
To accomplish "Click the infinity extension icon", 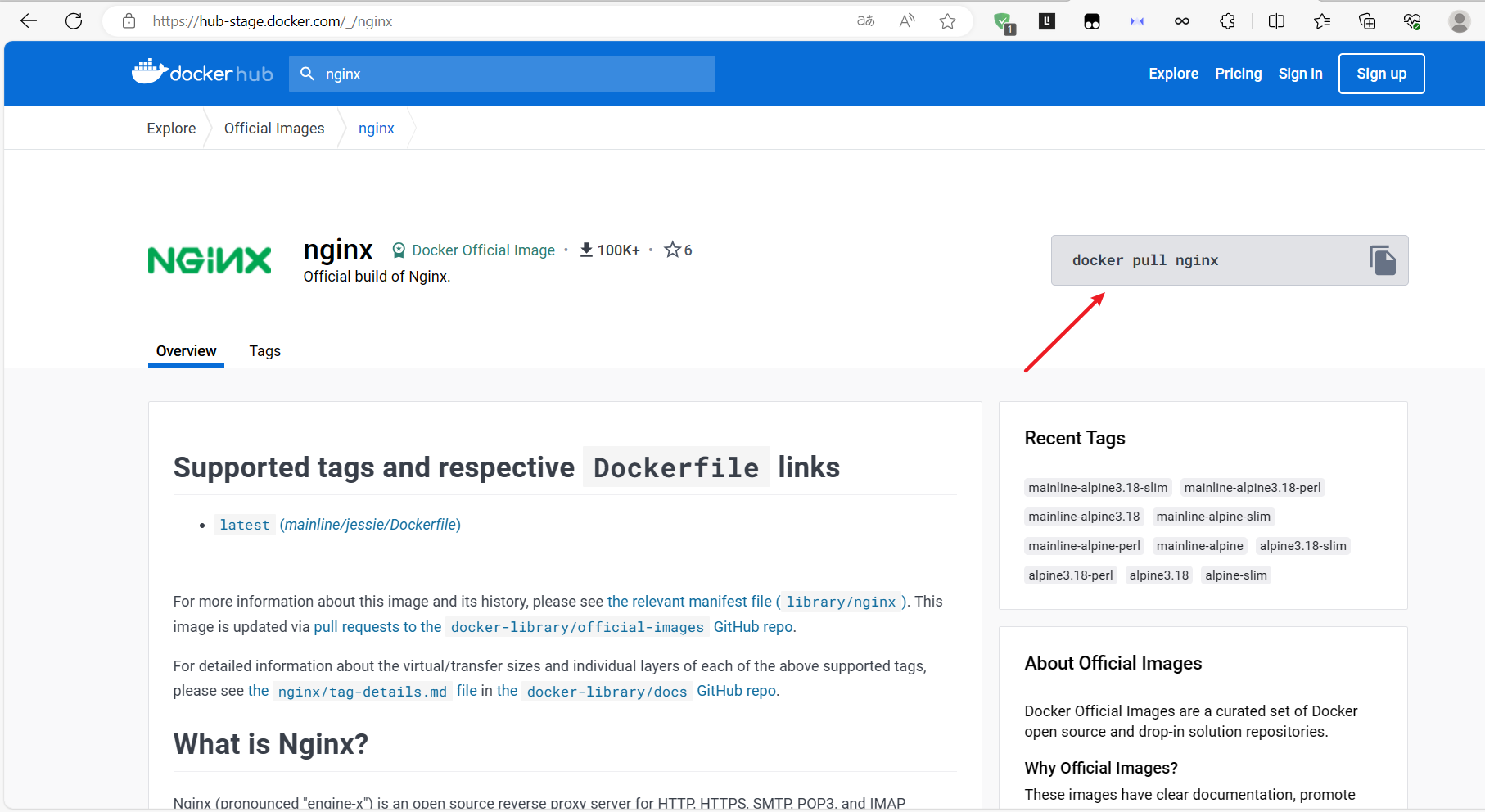I will [1182, 21].
